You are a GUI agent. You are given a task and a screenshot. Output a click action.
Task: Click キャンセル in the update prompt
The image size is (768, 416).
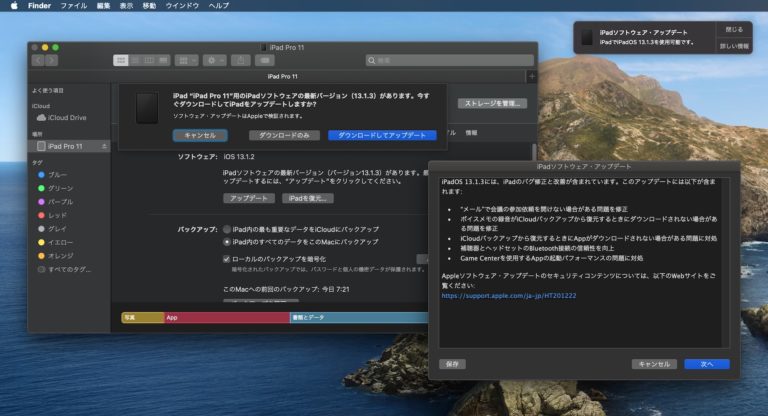(200, 135)
